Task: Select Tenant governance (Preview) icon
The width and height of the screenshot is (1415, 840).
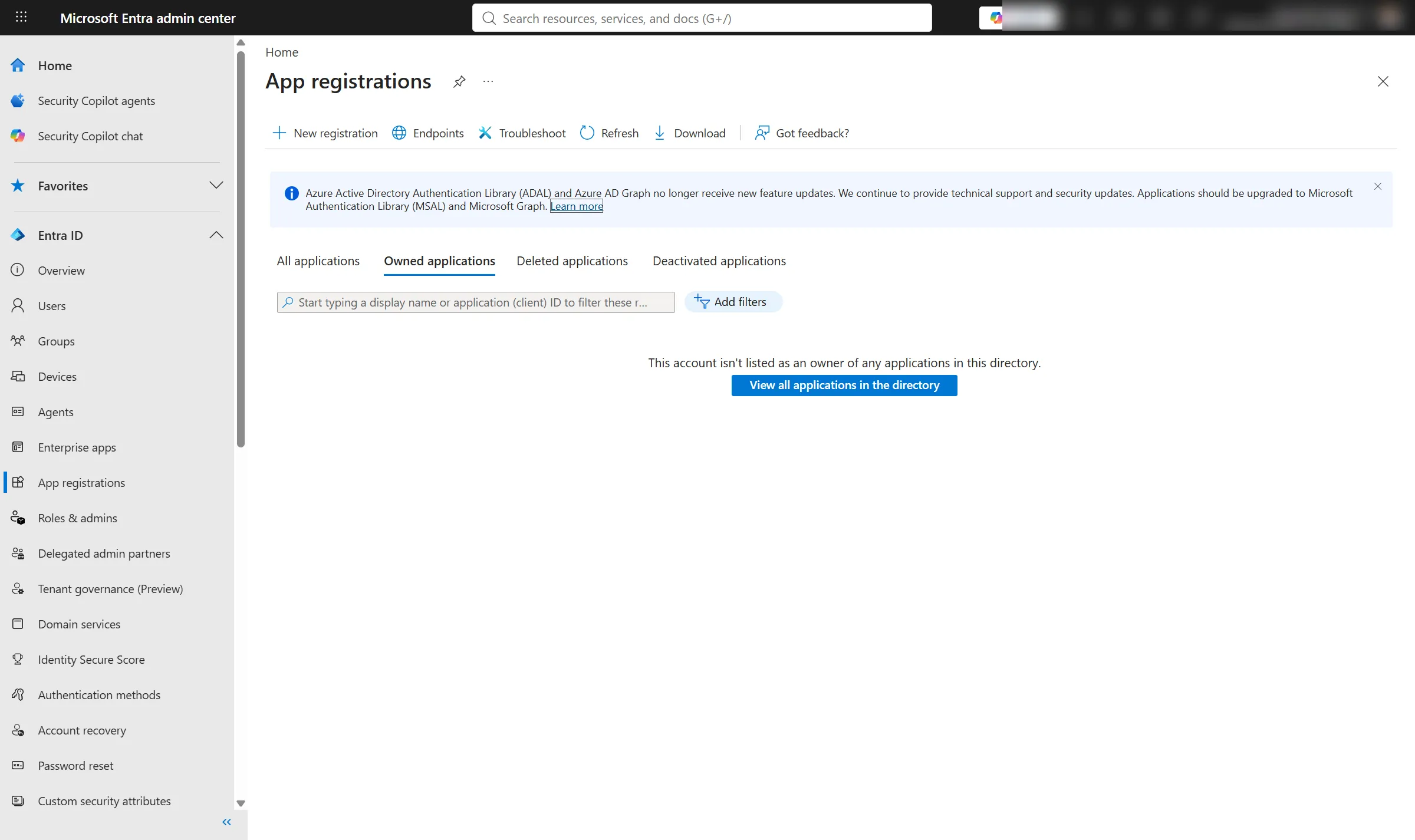Action: click(18, 588)
